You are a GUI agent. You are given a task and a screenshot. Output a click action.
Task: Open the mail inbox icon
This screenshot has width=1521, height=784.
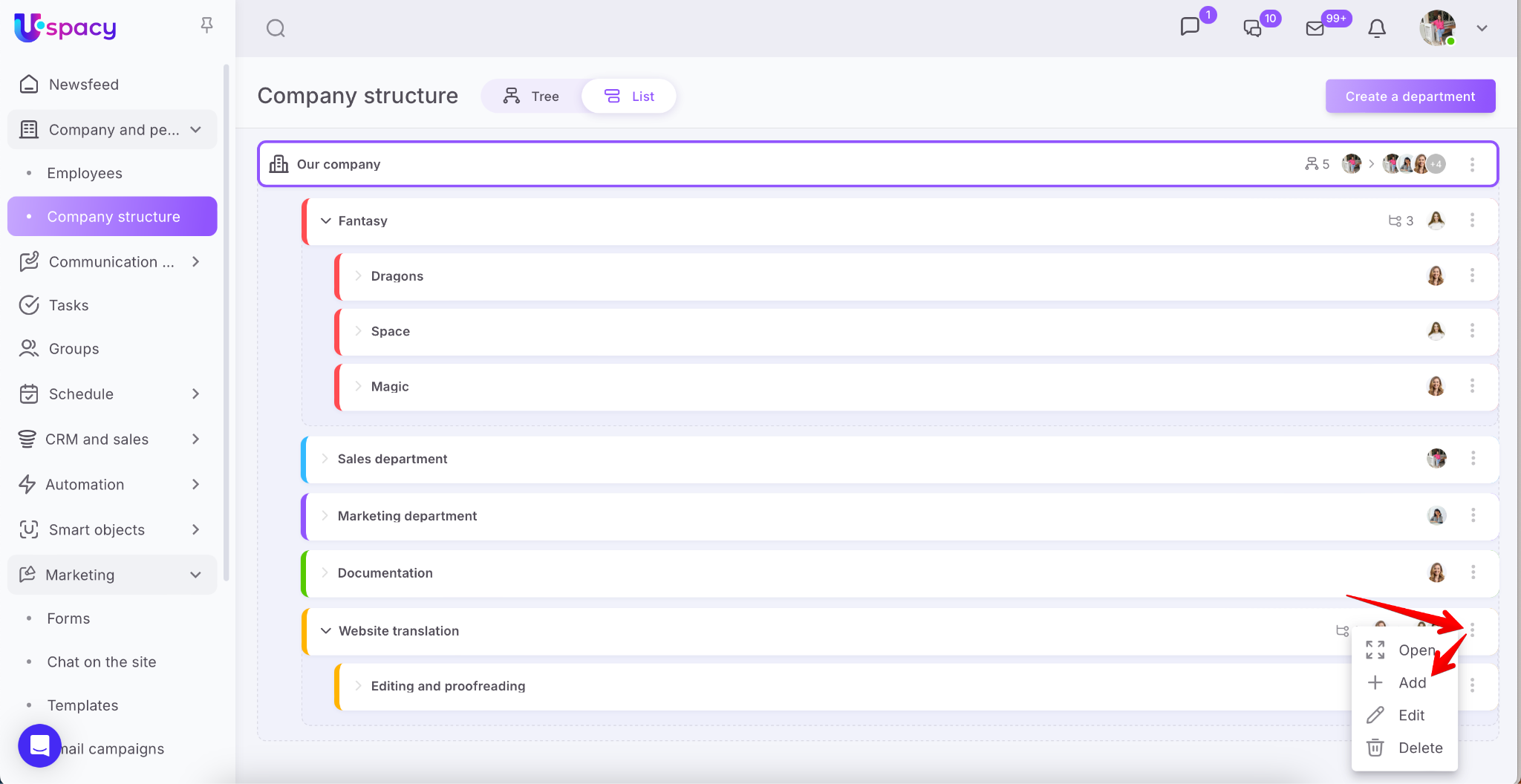1315,28
